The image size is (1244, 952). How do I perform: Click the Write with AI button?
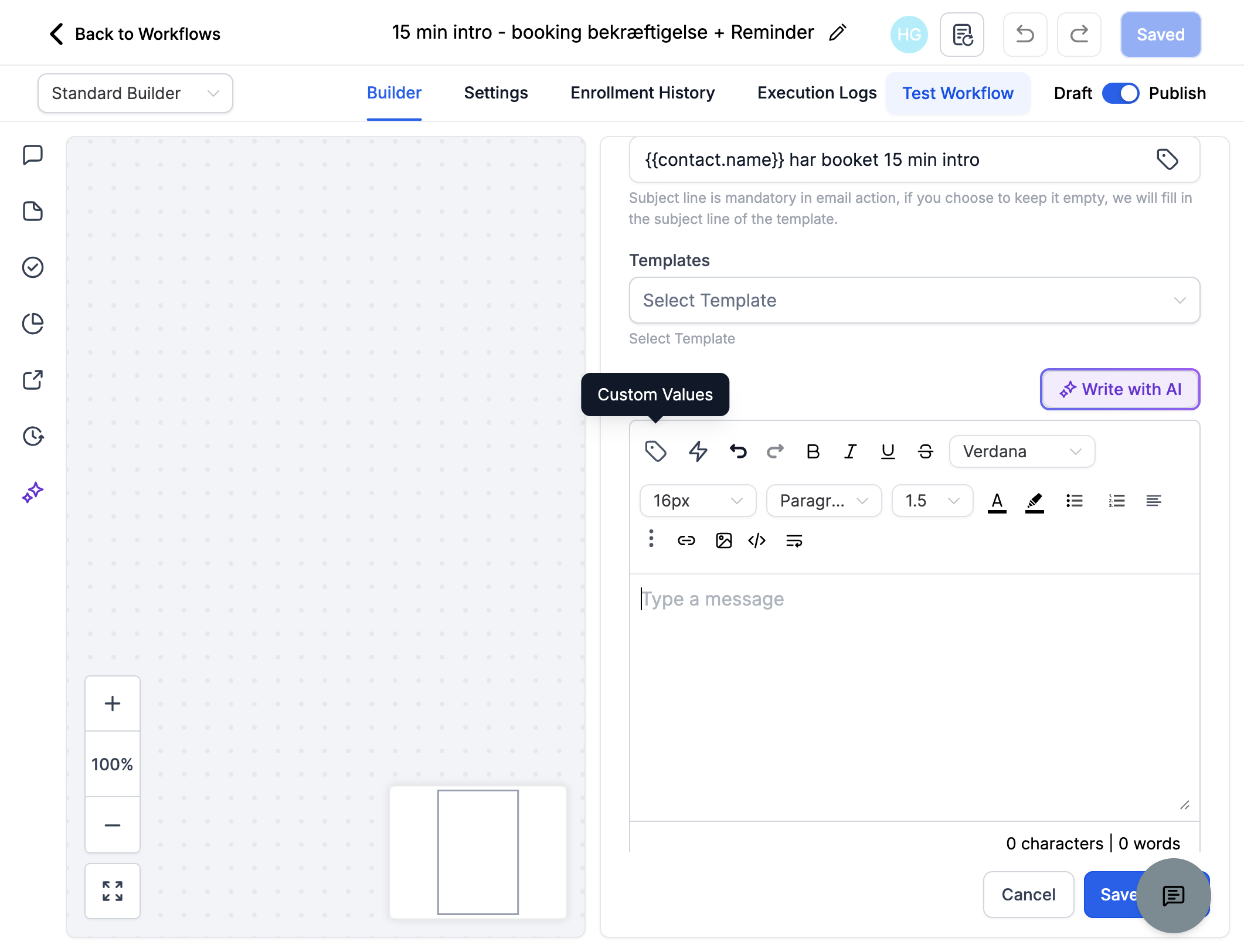click(1120, 389)
